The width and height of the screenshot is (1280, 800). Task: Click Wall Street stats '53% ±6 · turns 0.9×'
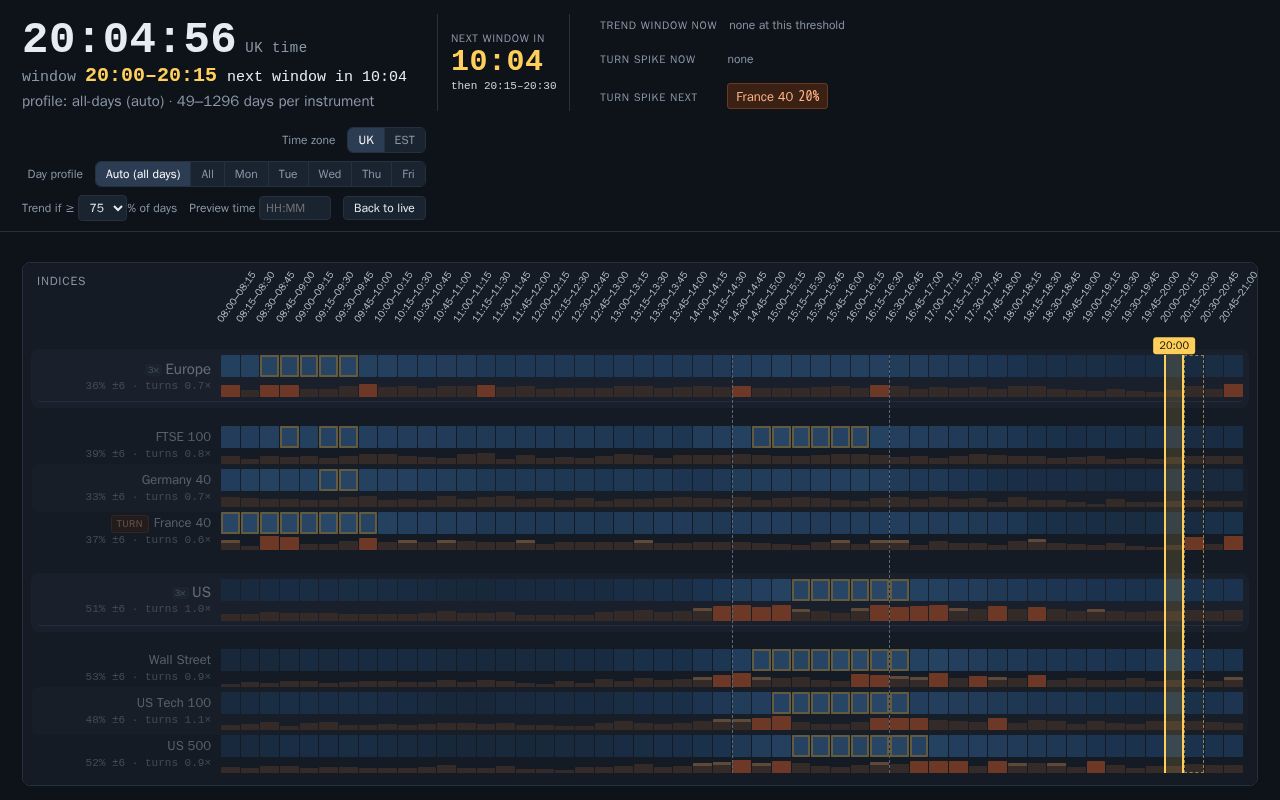148,677
